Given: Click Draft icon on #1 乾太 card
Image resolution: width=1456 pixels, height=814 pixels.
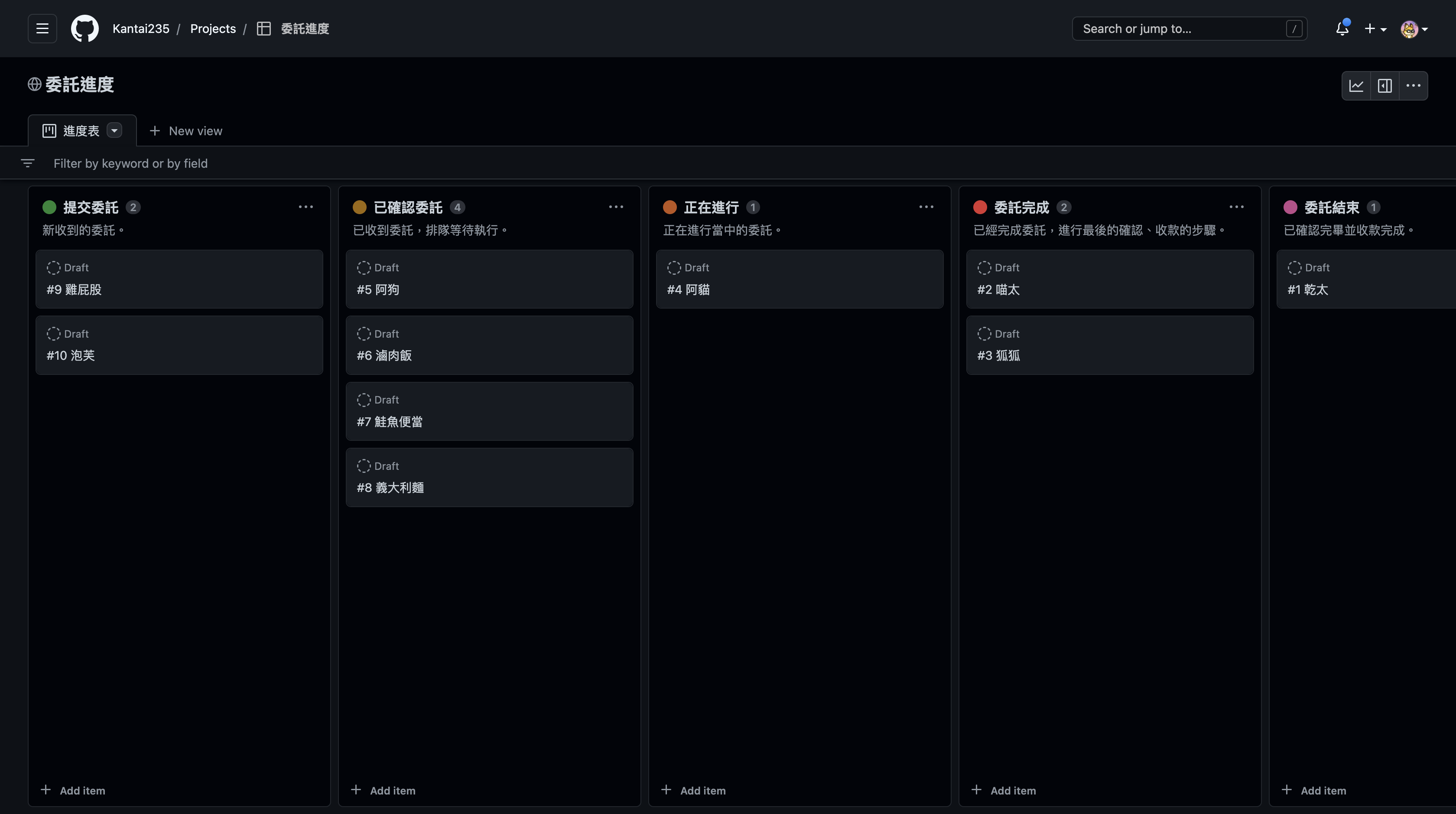Looking at the screenshot, I should coord(1295,267).
